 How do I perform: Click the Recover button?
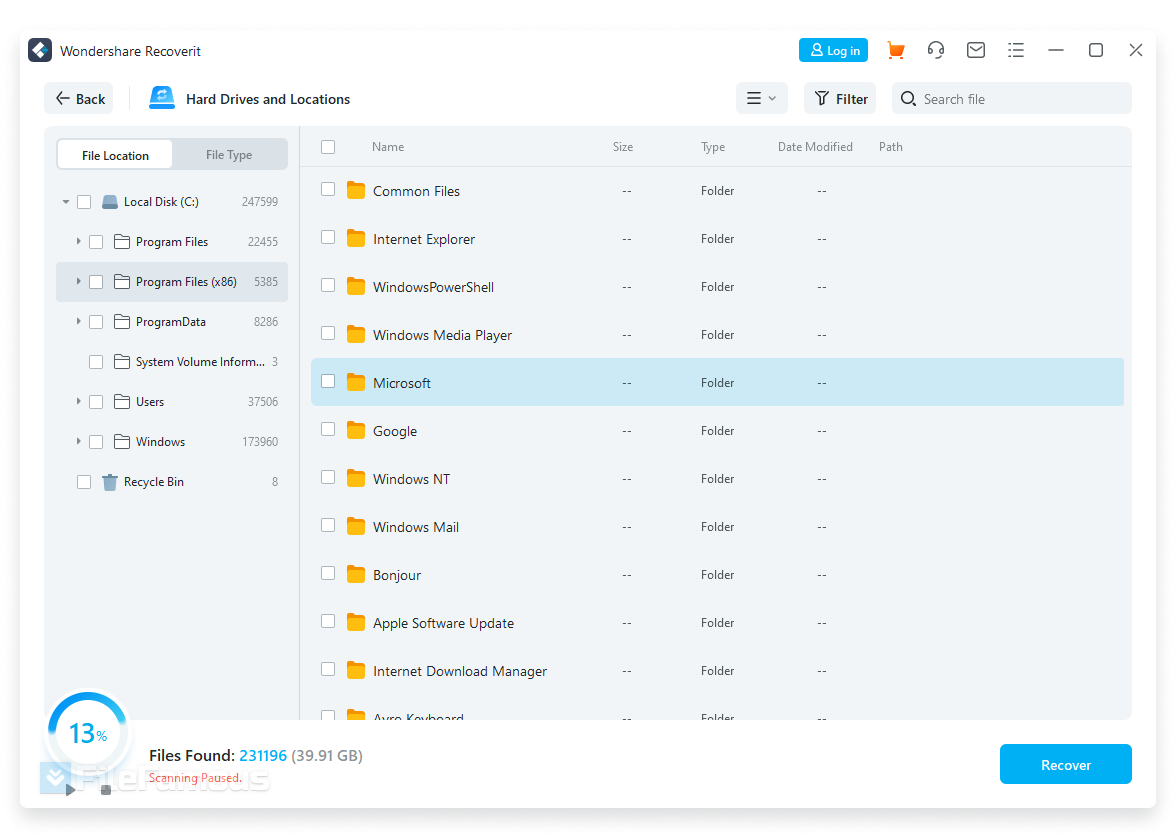[x=1065, y=764]
